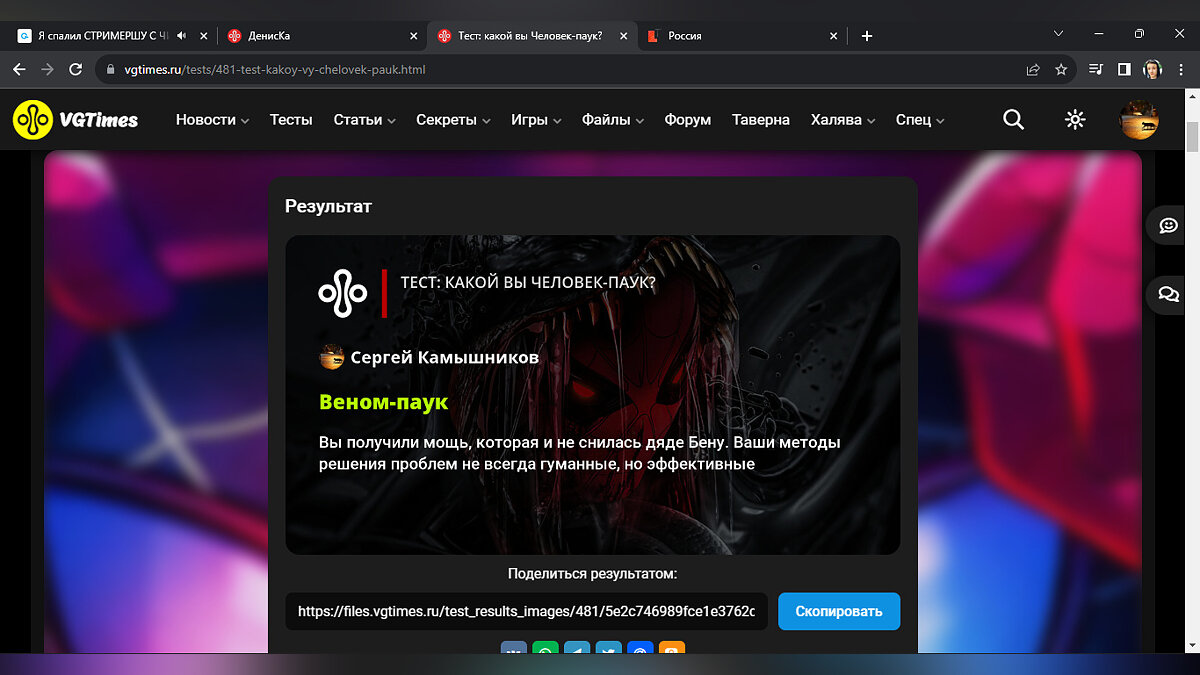Screen dimensions: 1200x675
Task: Expand the Игры dropdown menu
Action: pyautogui.click(x=536, y=120)
